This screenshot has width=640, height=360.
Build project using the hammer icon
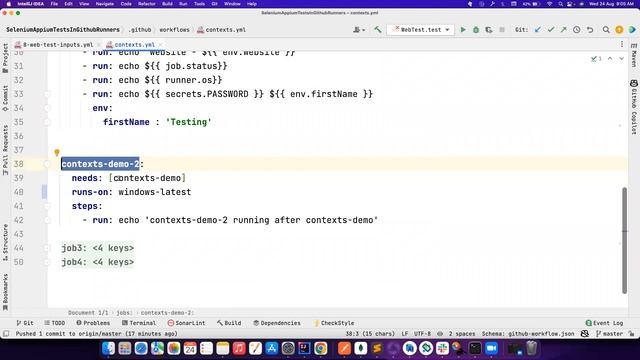point(378,29)
